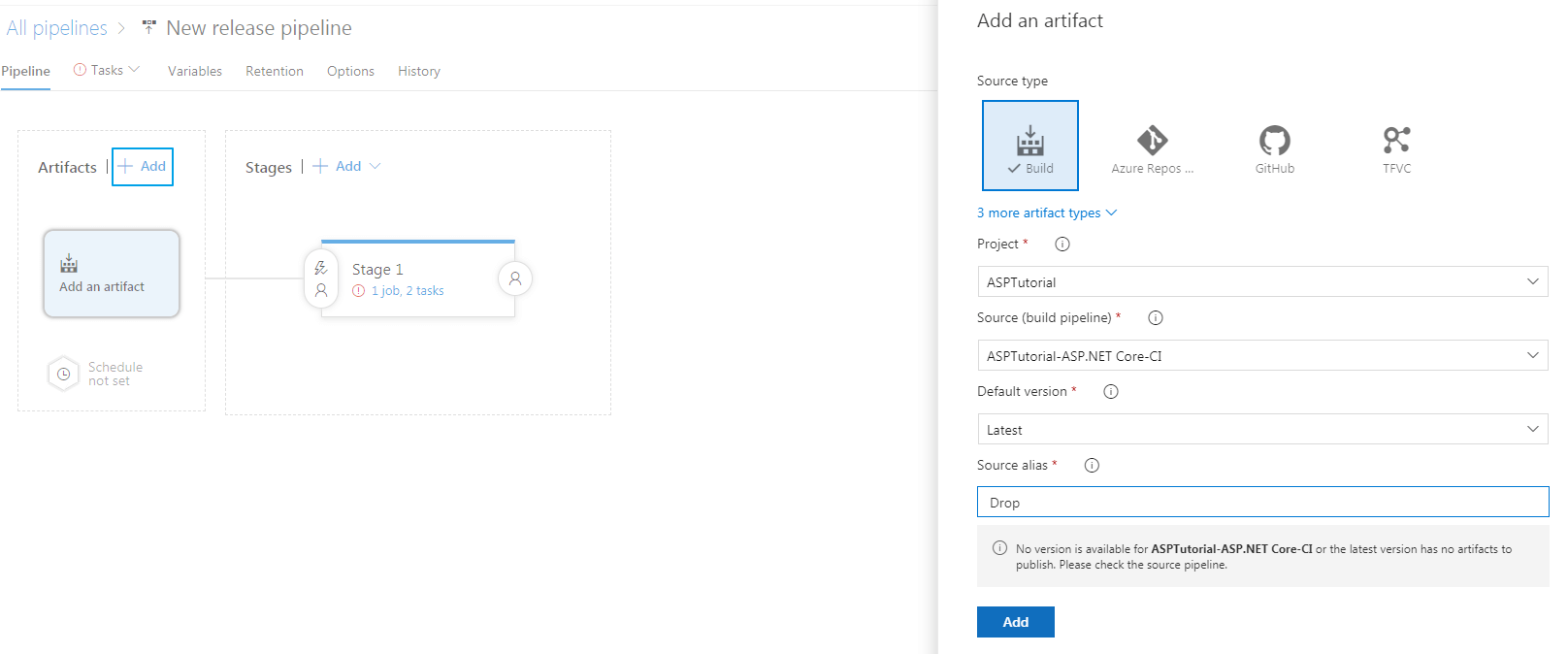This screenshot has width=1568, height=654.
Task: Open the Source build pipeline info icon
Action: [x=1156, y=318]
